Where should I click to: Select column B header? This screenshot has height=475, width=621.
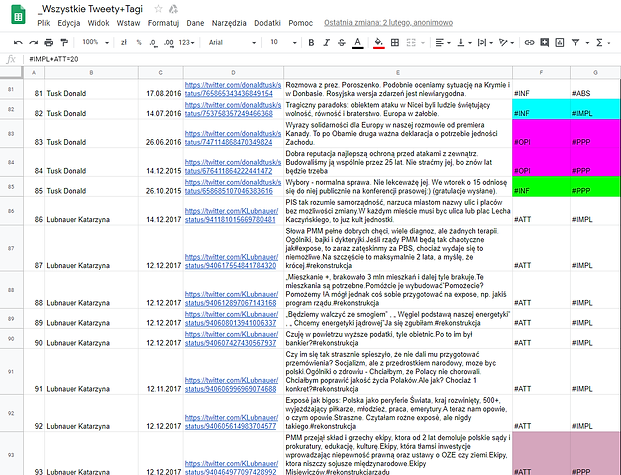tap(91, 72)
